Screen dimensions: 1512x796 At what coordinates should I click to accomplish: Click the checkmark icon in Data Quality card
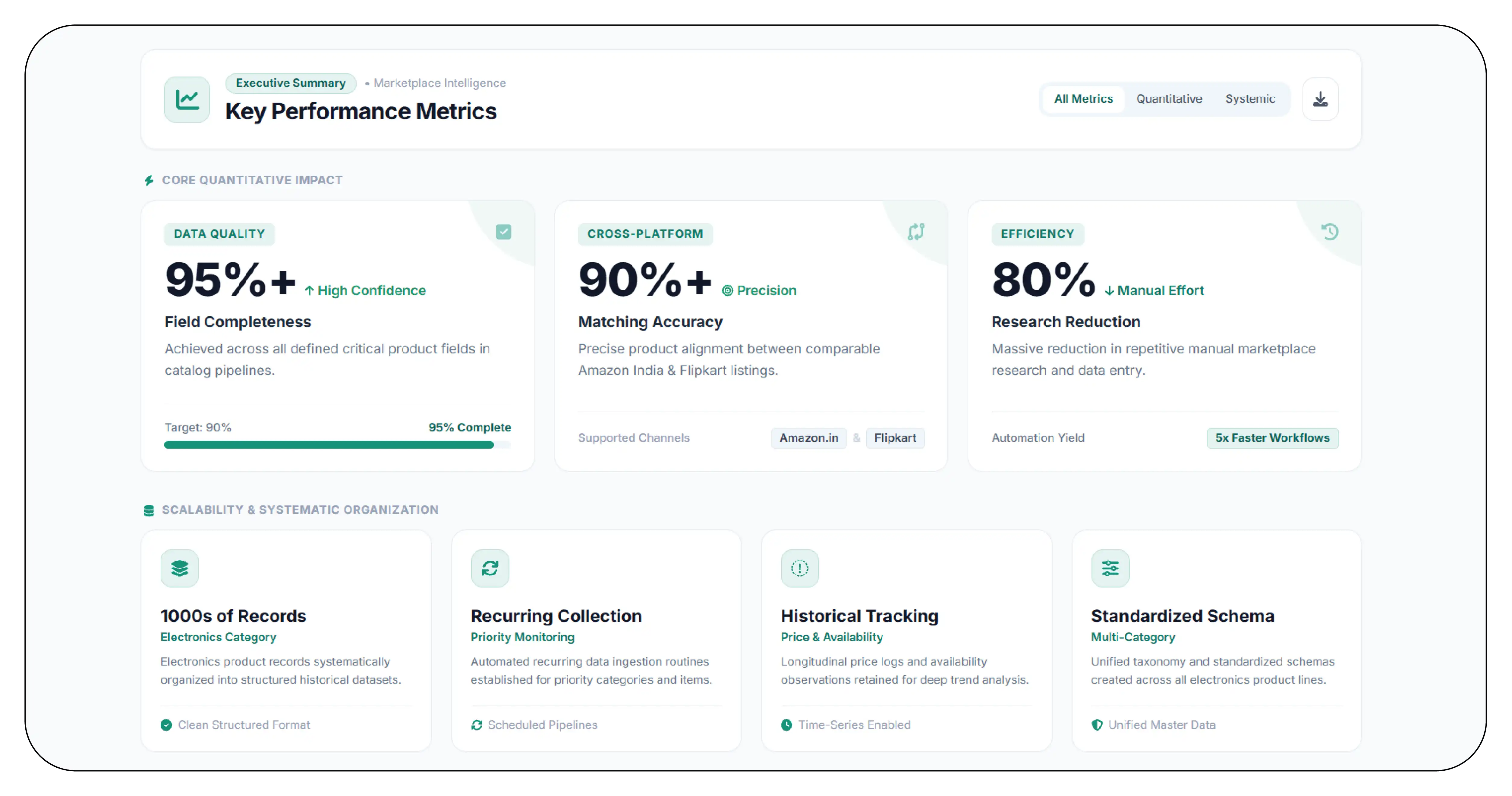504,232
